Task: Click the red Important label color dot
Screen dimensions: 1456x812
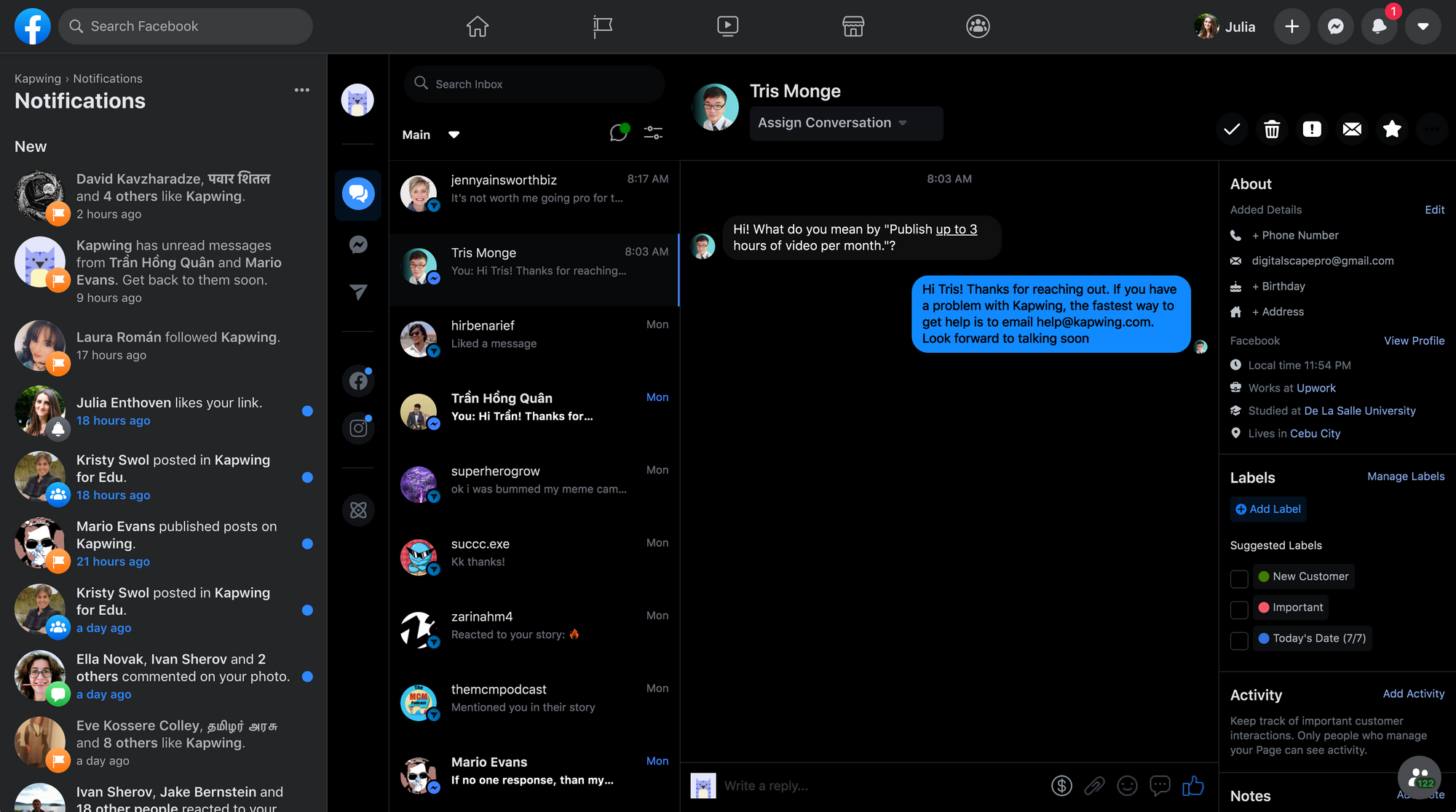Action: 1264,608
